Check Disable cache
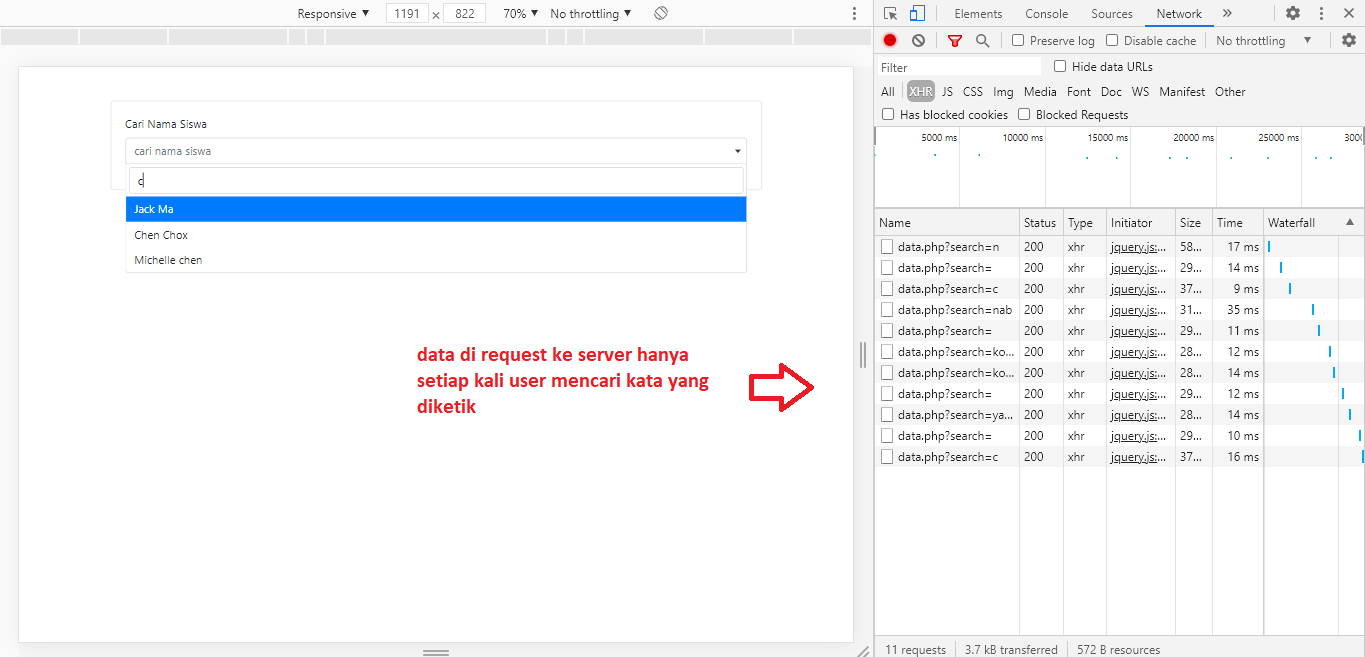The width and height of the screenshot is (1365, 657). coord(1111,40)
